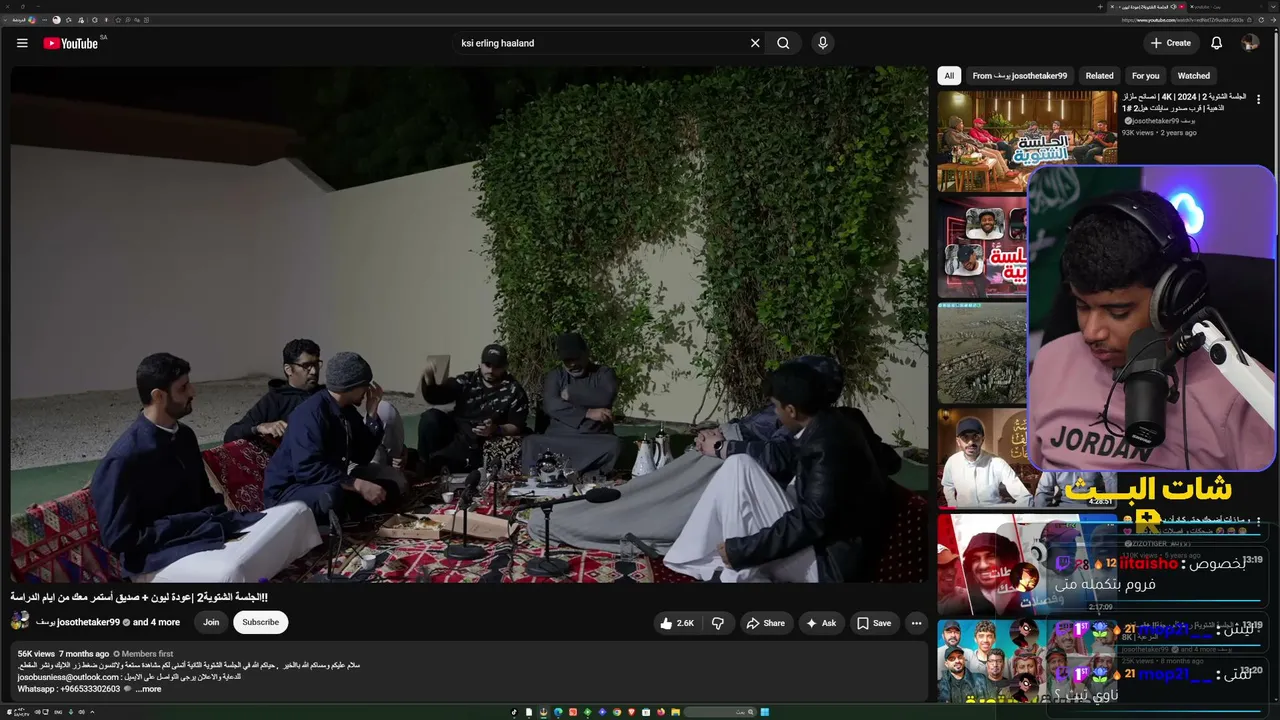Clear the search box with the X
Image resolution: width=1280 pixels, height=720 pixels.
click(755, 43)
